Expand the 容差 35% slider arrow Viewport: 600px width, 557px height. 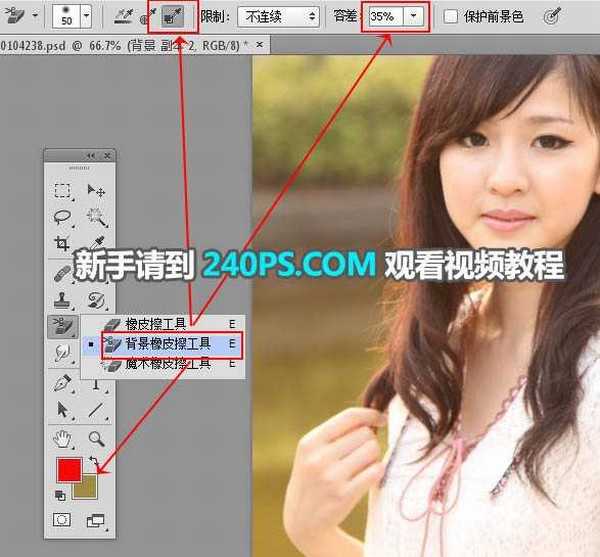pos(415,17)
